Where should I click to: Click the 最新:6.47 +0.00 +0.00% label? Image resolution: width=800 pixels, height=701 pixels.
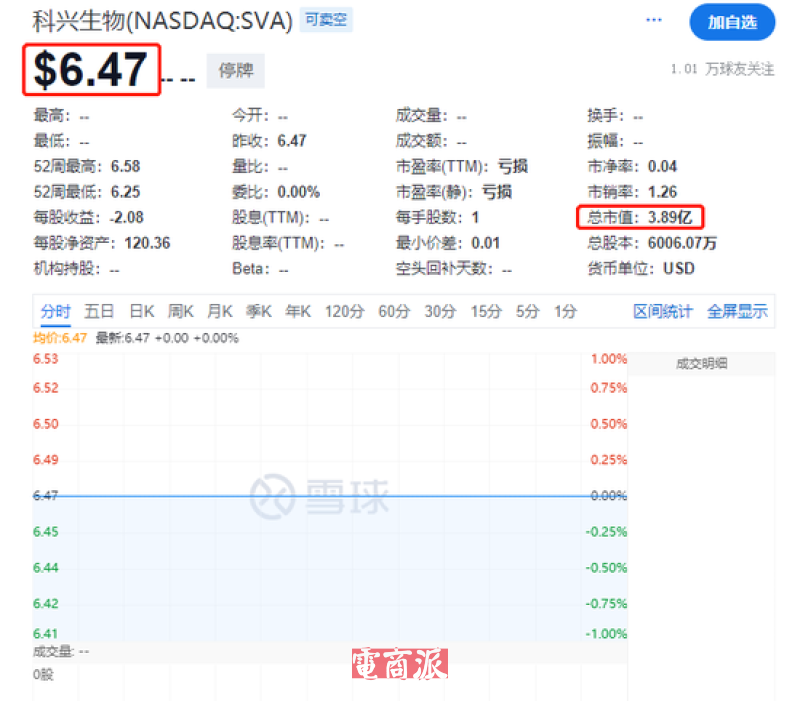(167, 338)
